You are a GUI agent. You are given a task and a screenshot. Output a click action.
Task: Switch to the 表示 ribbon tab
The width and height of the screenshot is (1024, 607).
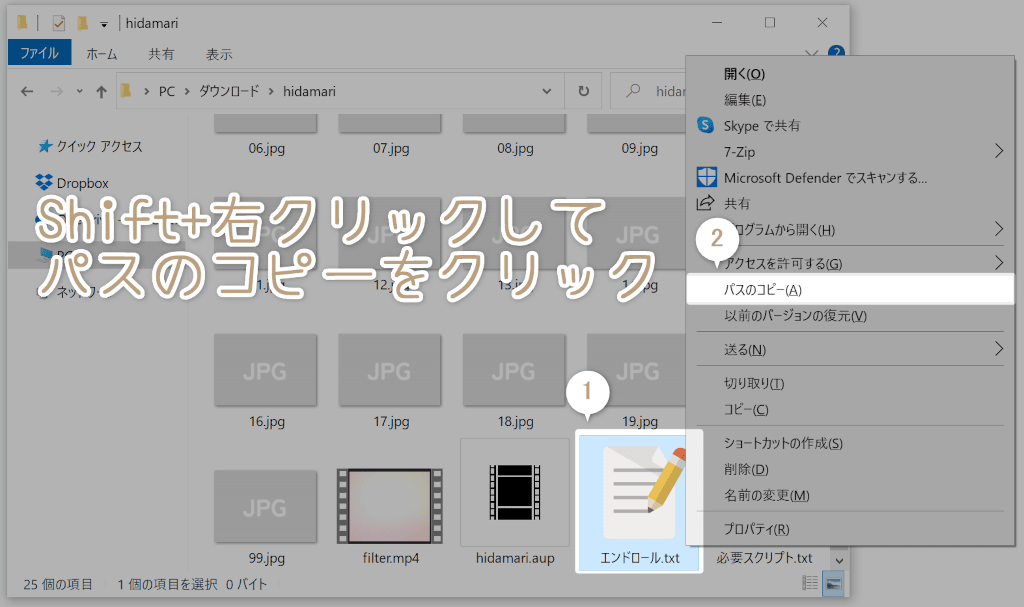219,53
